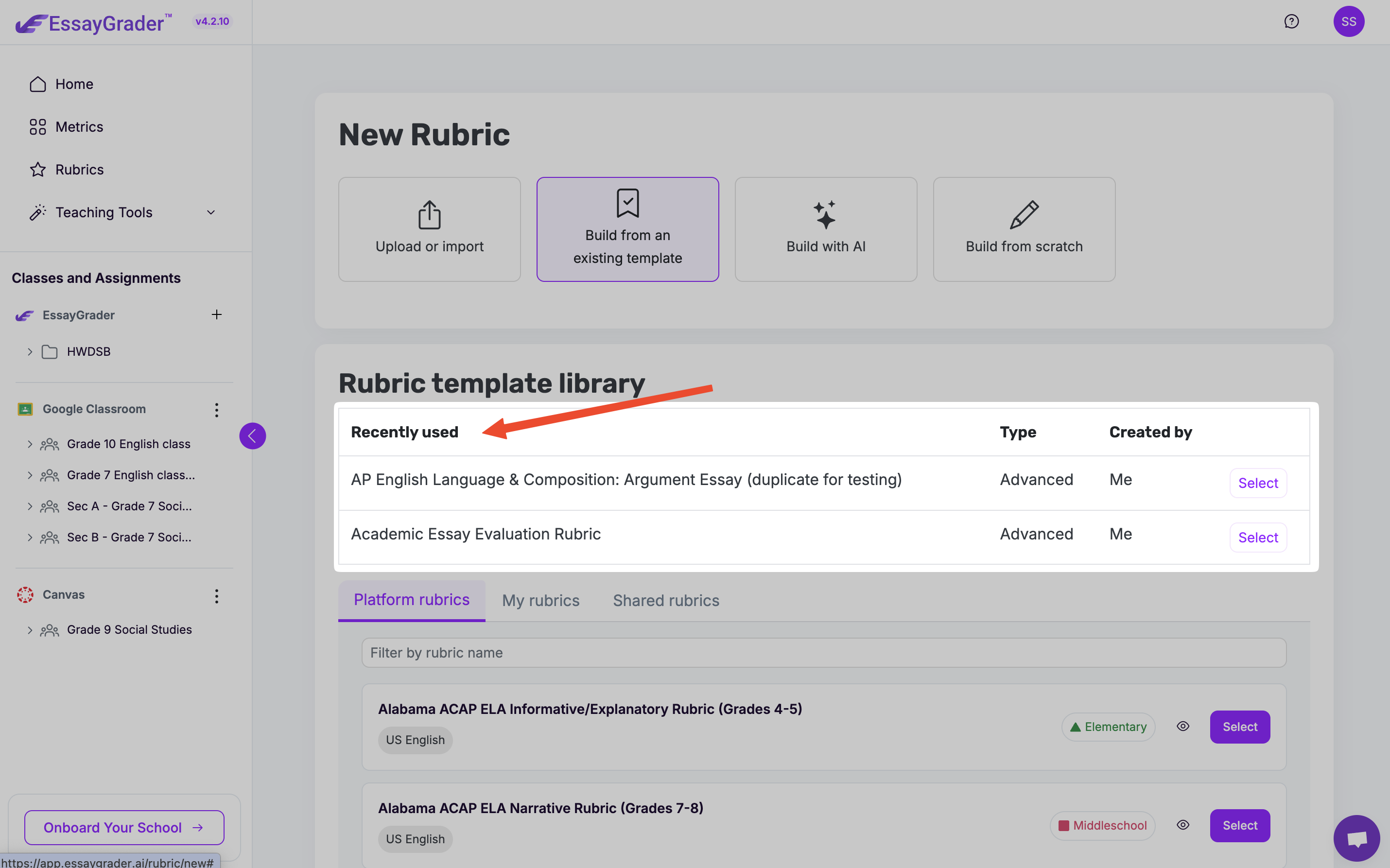Add a new EssayGrader class with plus

click(216, 314)
